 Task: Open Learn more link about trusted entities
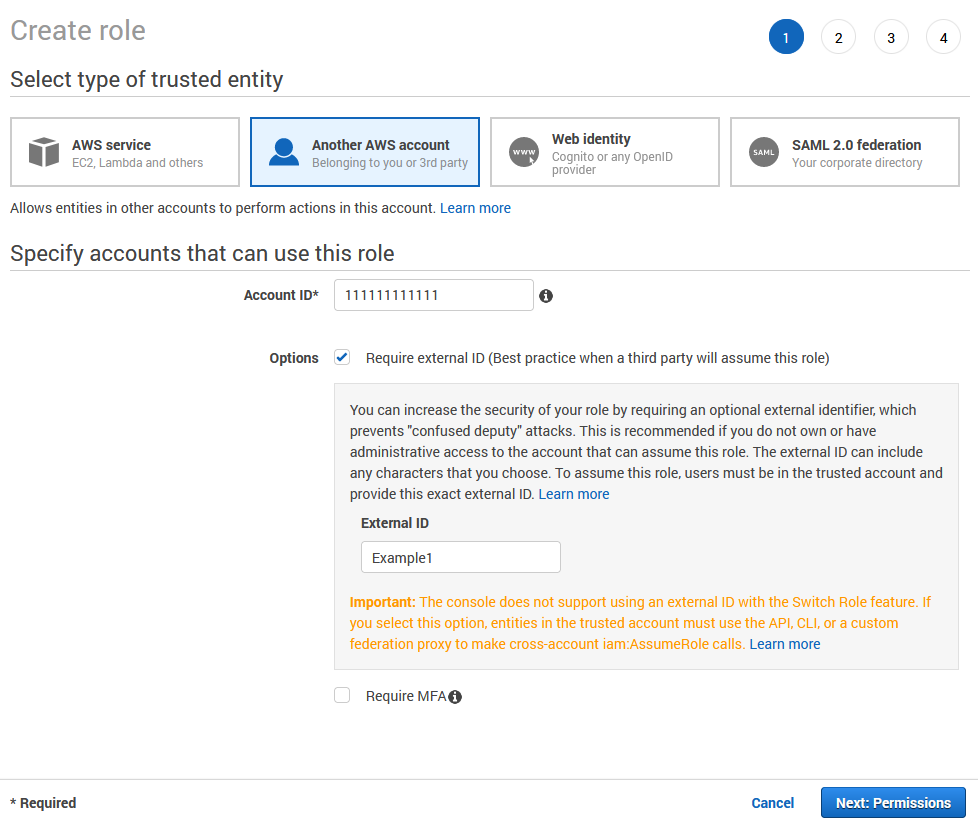tap(475, 208)
